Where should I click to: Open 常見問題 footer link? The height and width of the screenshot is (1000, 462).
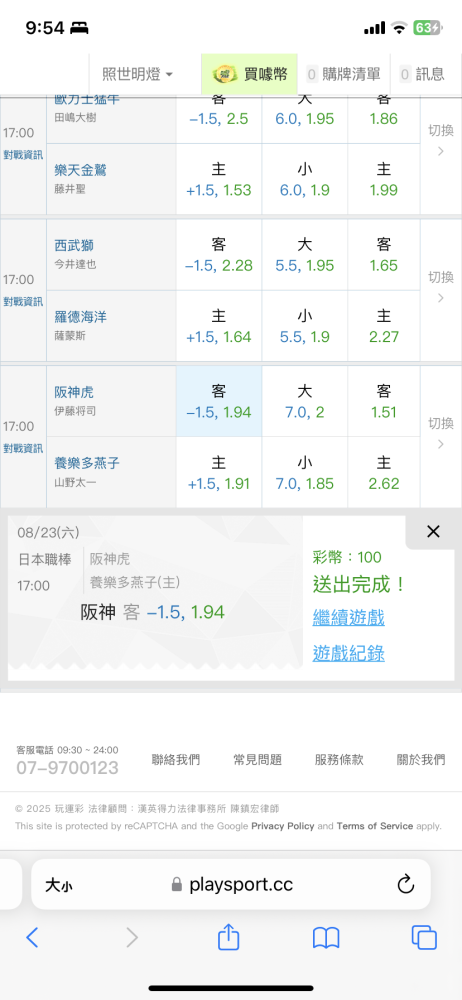tap(257, 760)
